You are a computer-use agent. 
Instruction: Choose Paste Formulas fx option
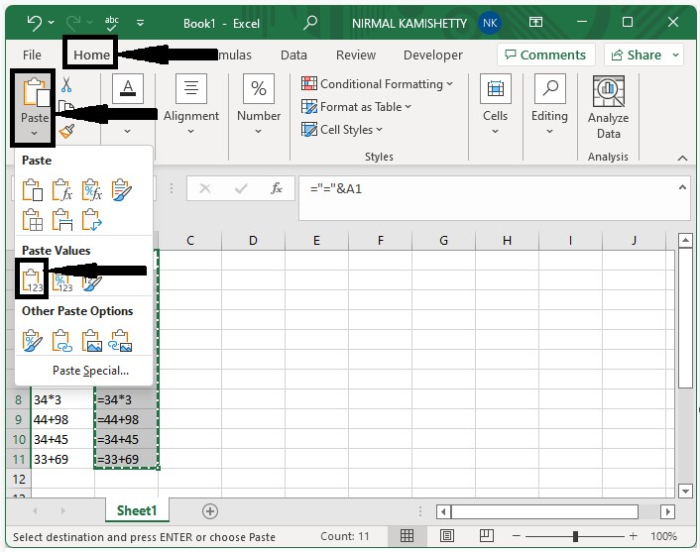(62, 190)
